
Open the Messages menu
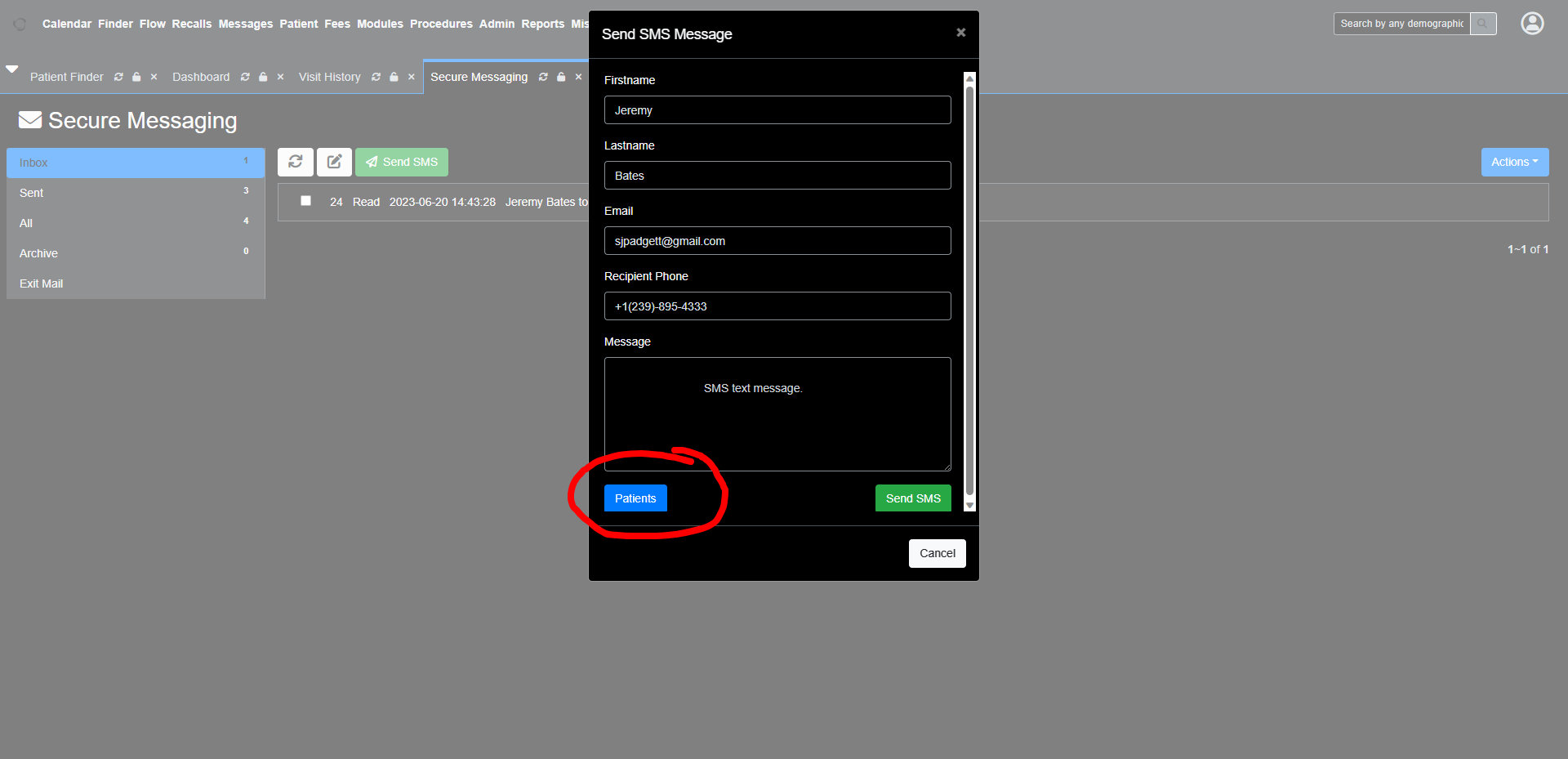click(x=245, y=24)
